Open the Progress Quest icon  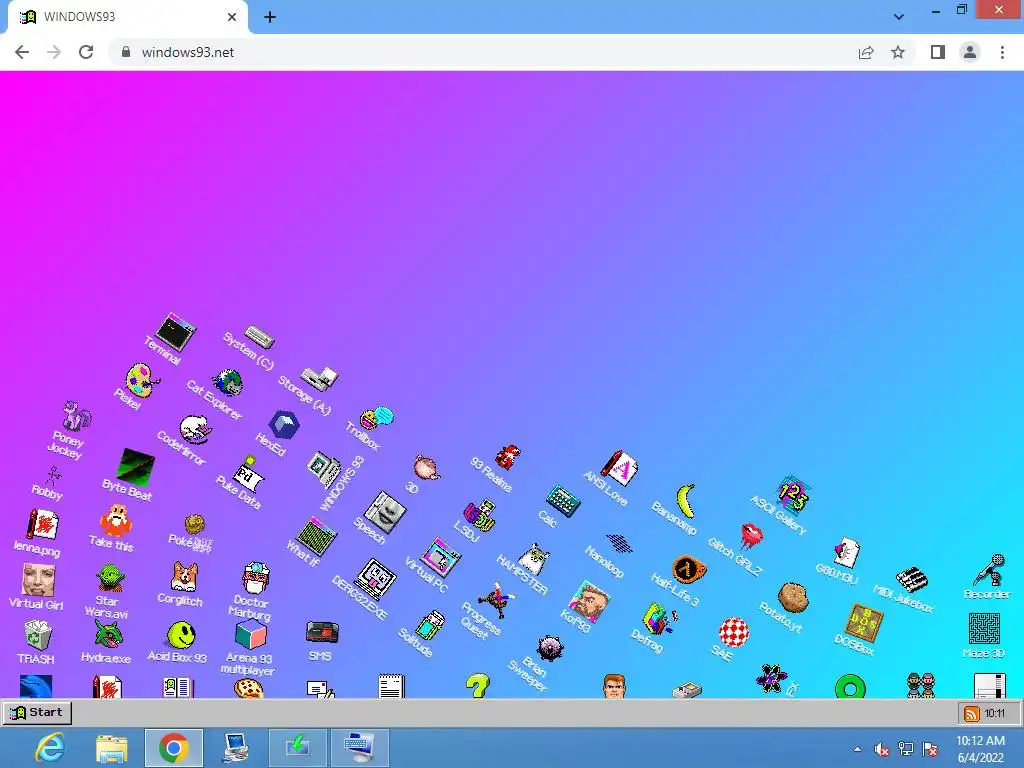click(x=496, y=600)
